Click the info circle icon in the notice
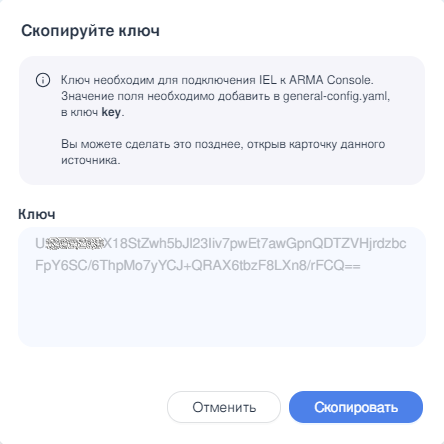The height and width of the screenshot is (444, 444). (43, 80)
